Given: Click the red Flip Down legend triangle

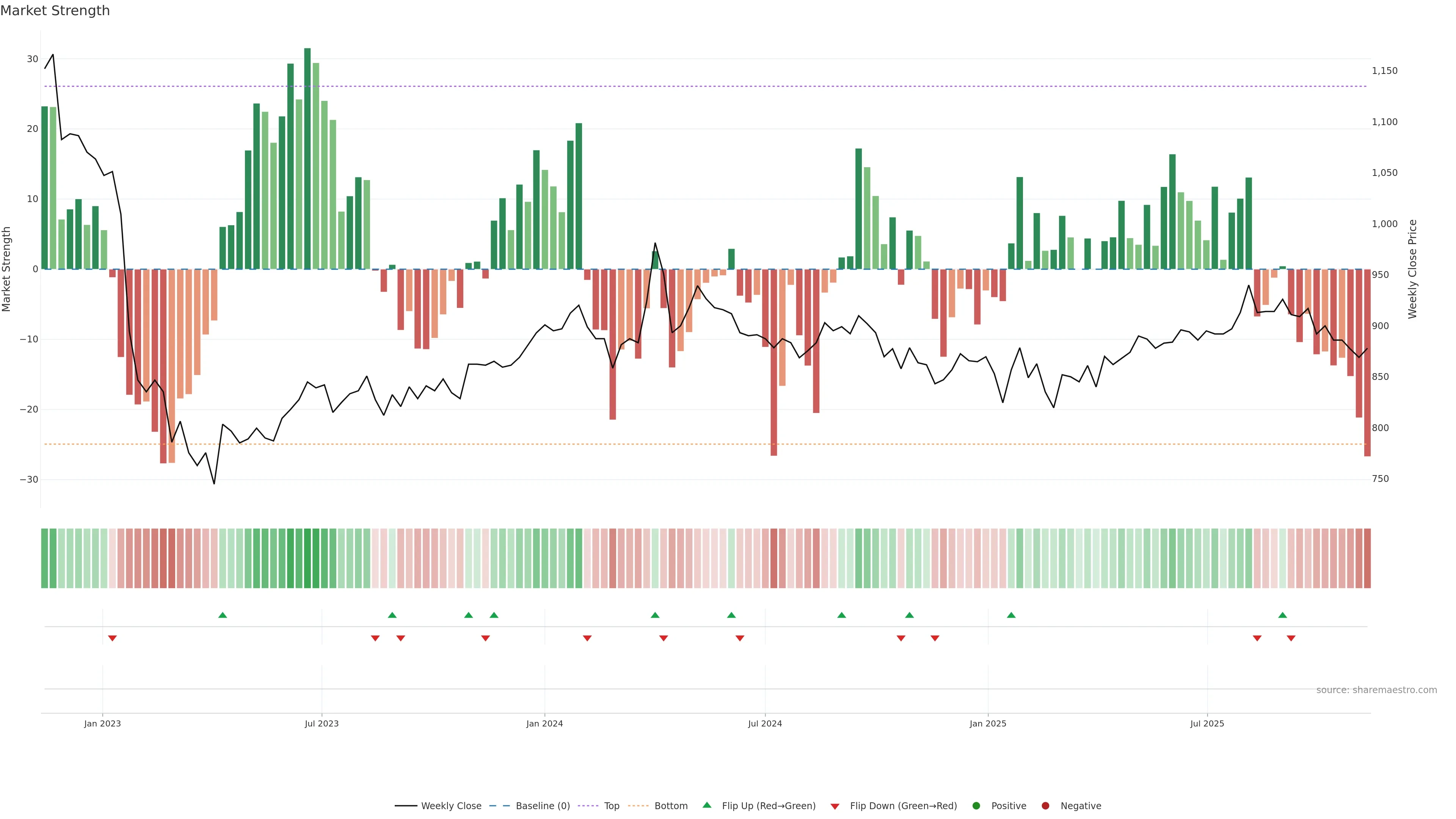Looking at the screenshot, I should (x=835, y=806).
